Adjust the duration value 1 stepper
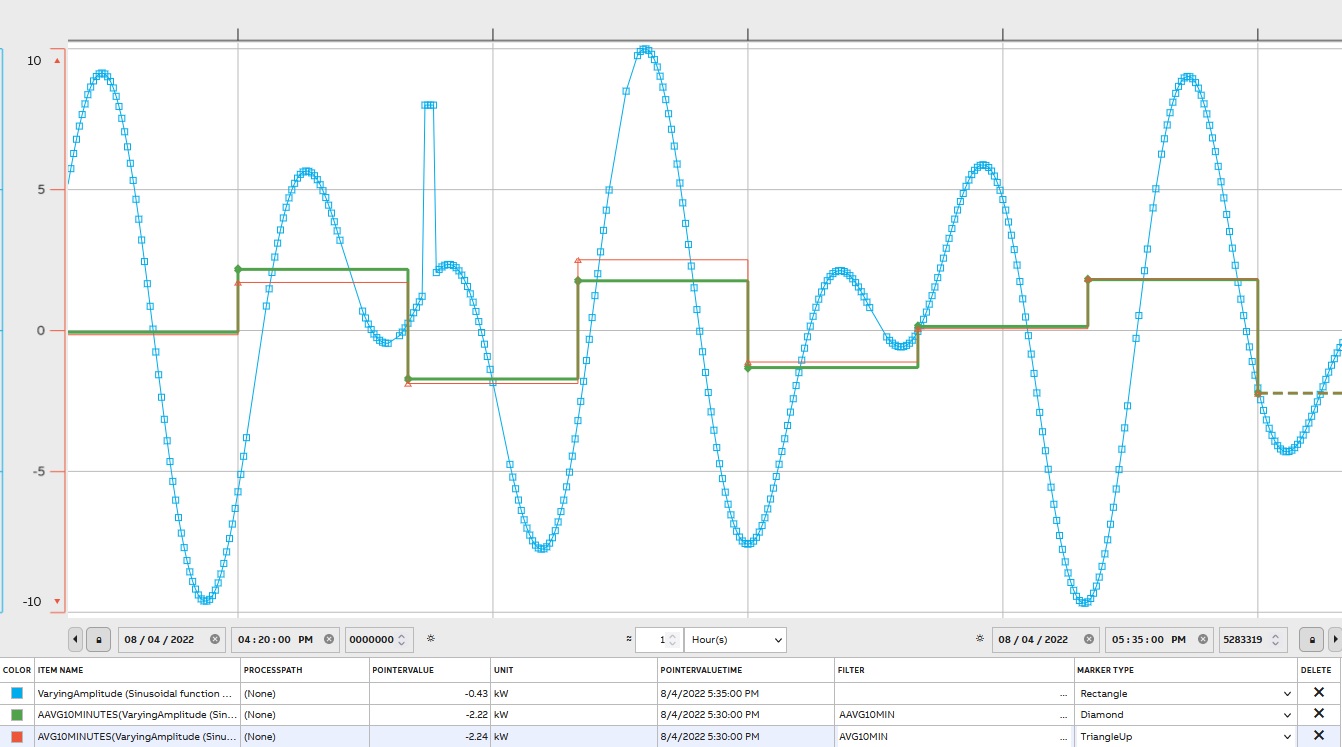Screen dimensions: 1342x747 tap(673, 639)
